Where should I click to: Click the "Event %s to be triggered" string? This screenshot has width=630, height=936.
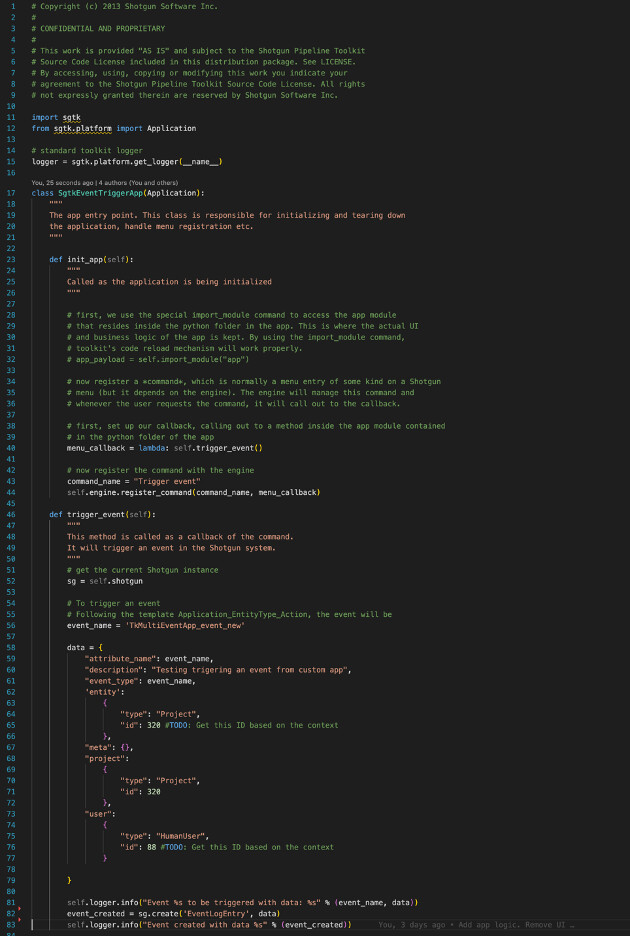pyautogui.click(x=232, y=903)
